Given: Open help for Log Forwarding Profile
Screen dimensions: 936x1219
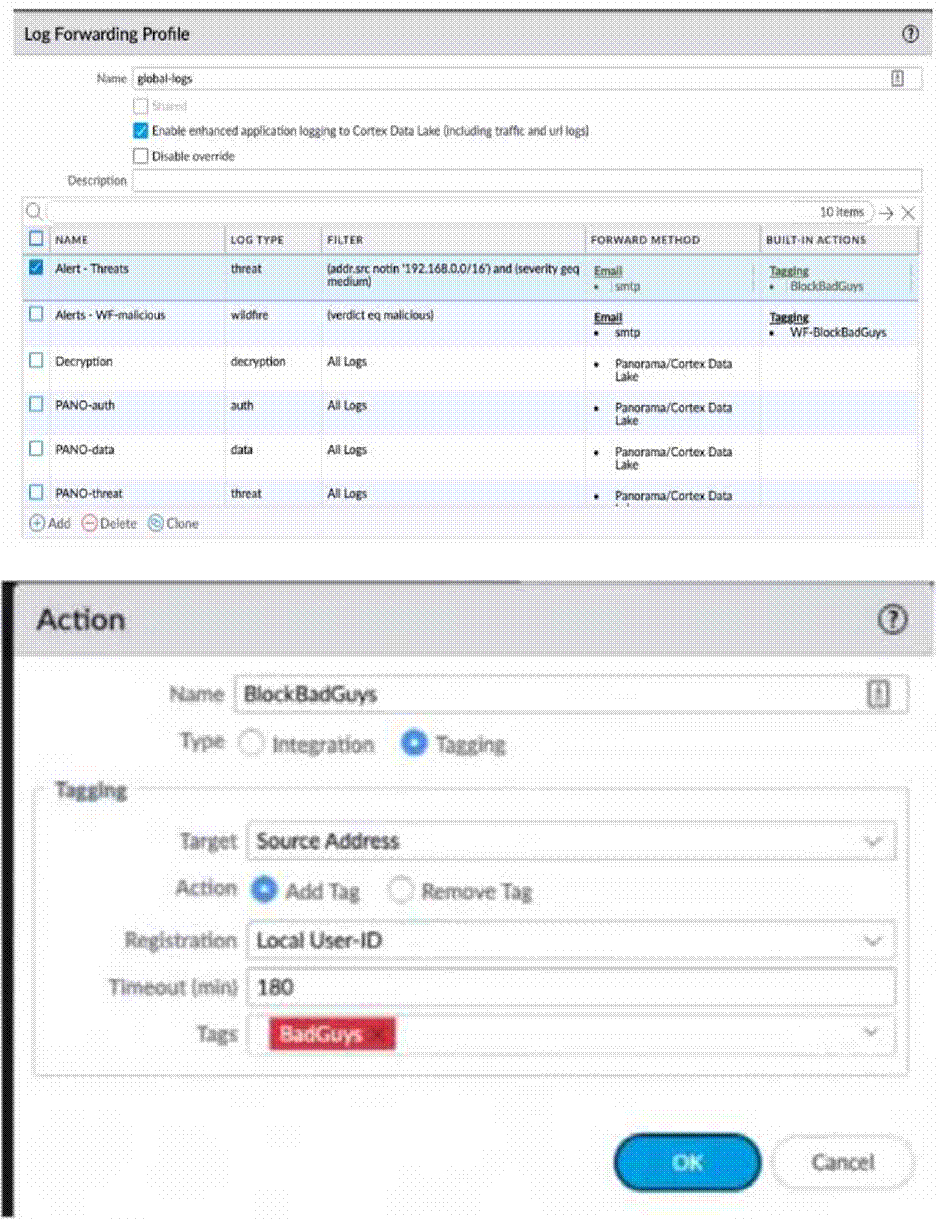Looking at the screenshot, I should pos(910,34).
